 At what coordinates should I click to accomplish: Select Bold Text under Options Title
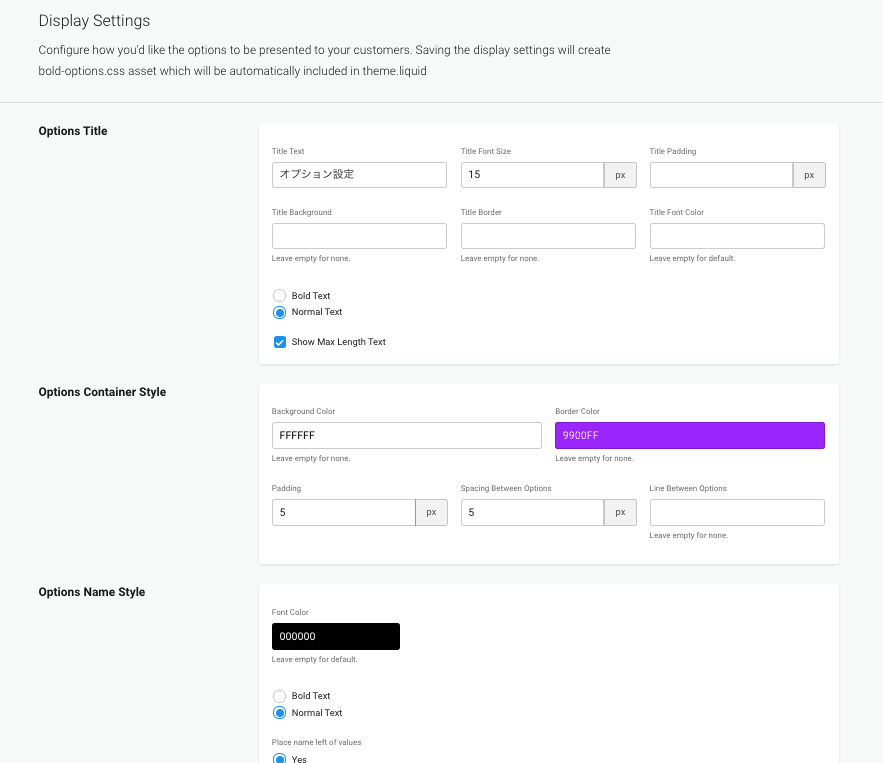[280, 296]
